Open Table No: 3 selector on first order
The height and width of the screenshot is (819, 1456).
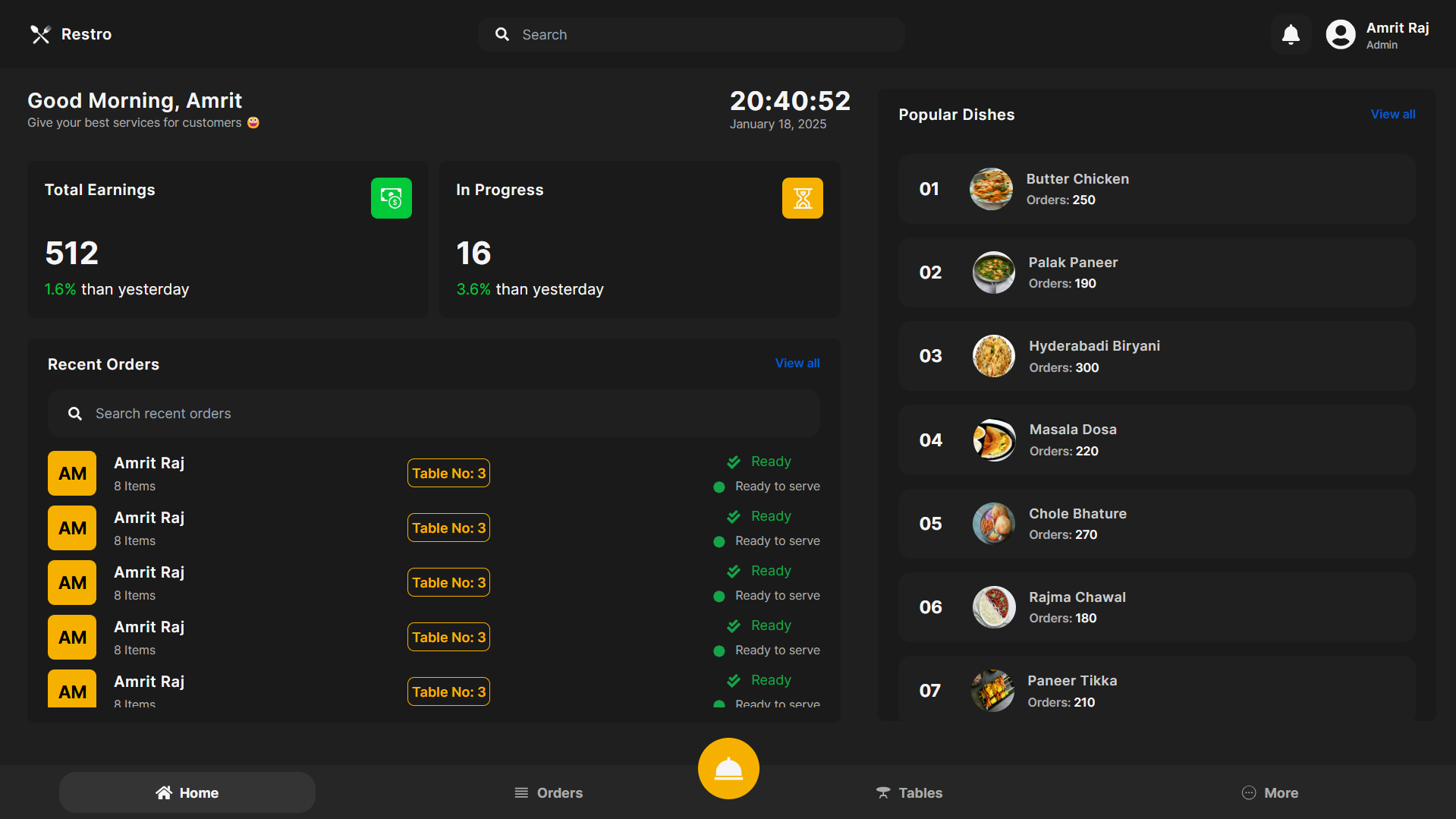tap(448, 473)
